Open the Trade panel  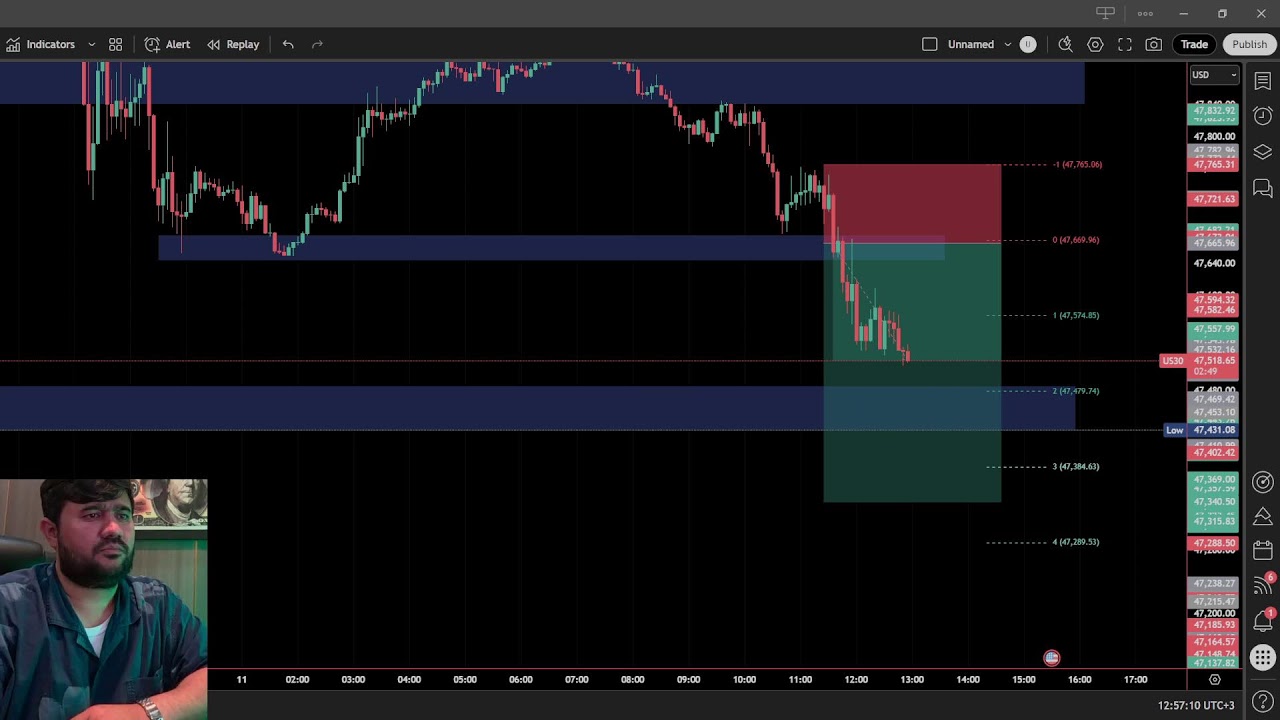1194,44
